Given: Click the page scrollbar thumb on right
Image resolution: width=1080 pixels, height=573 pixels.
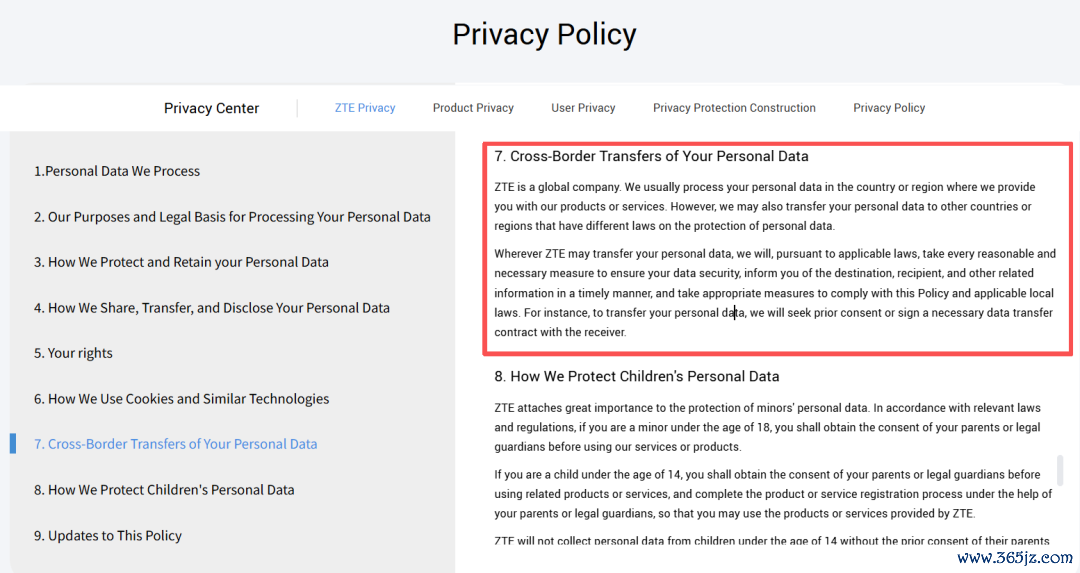Looking at the screenshot, I should pyautogui.click(x=1059, y=470).
